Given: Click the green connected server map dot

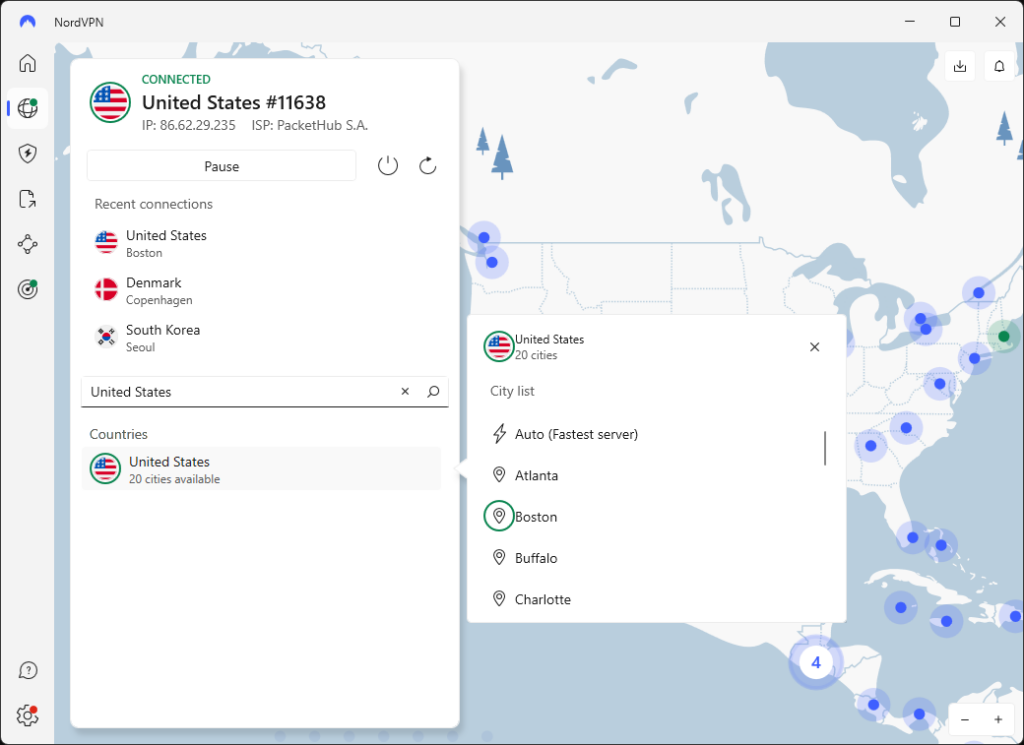Looking at the screenshot, I should (1004, 336).
